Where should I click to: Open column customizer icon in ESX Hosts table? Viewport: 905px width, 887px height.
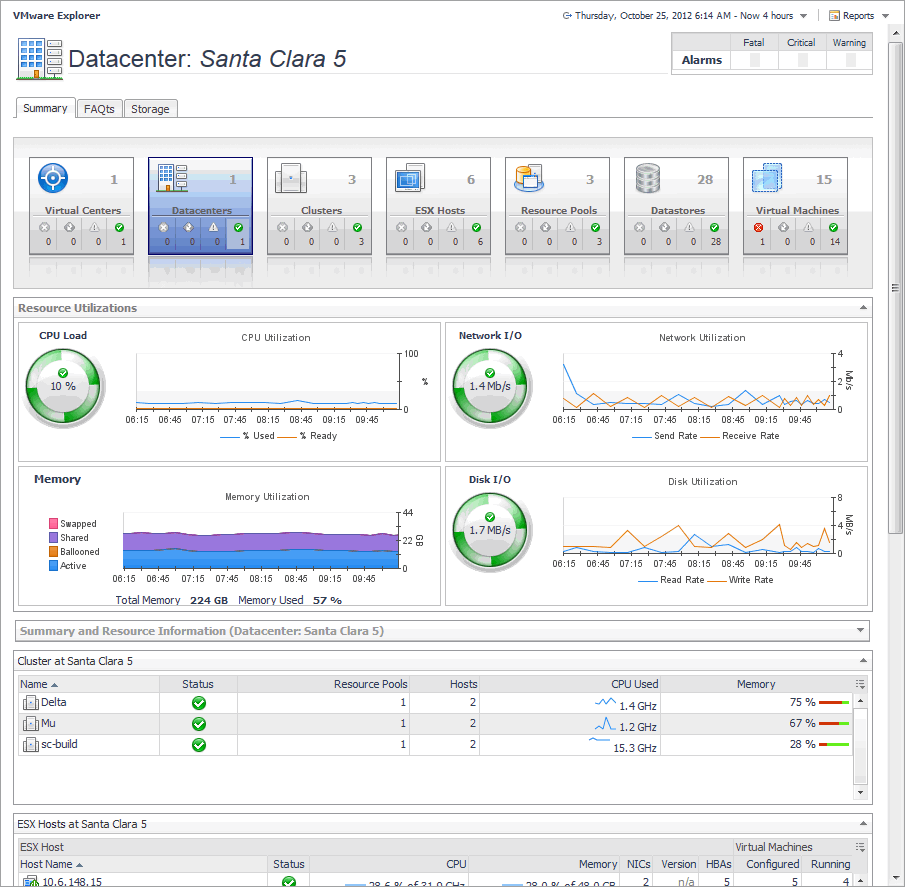860,847
